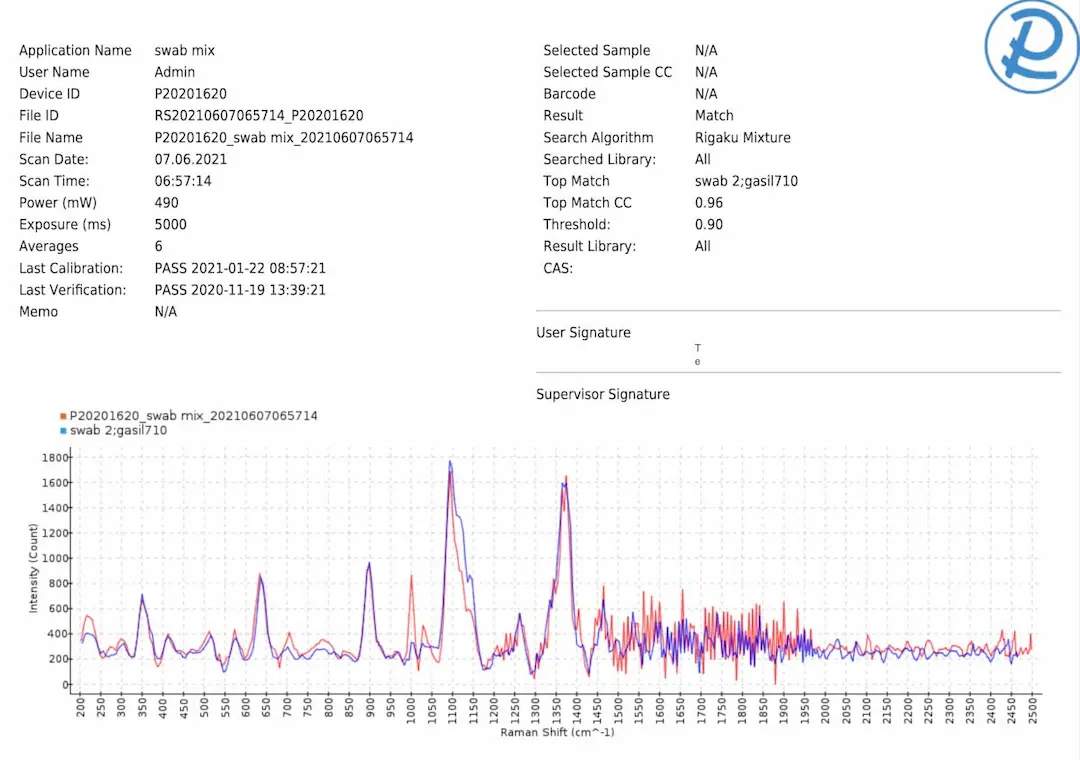Viewport: 1080px width, 760px height.
Task: Click the blue legend swatch for swab 2;gasil710
Action: point(63,431)
